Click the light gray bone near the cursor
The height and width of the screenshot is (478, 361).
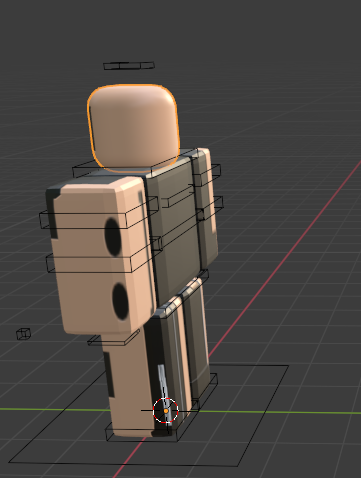pos(164,393)
